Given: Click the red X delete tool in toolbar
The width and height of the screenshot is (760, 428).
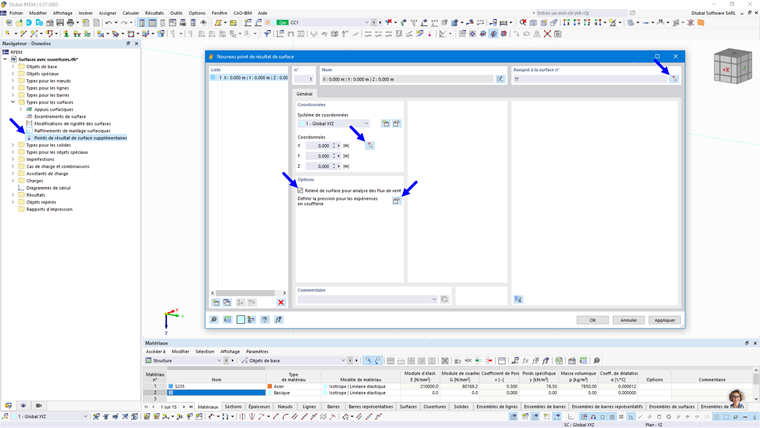Looking at the screenshot, I should [547, 34].
